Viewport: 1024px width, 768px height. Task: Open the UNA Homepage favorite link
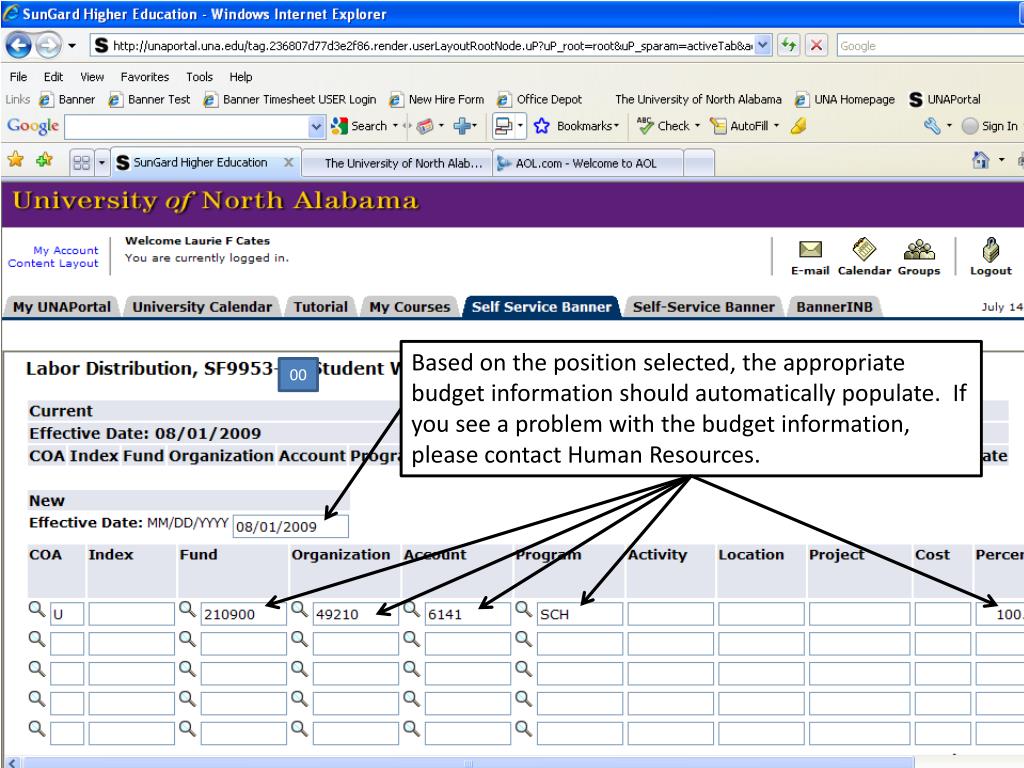(844, 99)
